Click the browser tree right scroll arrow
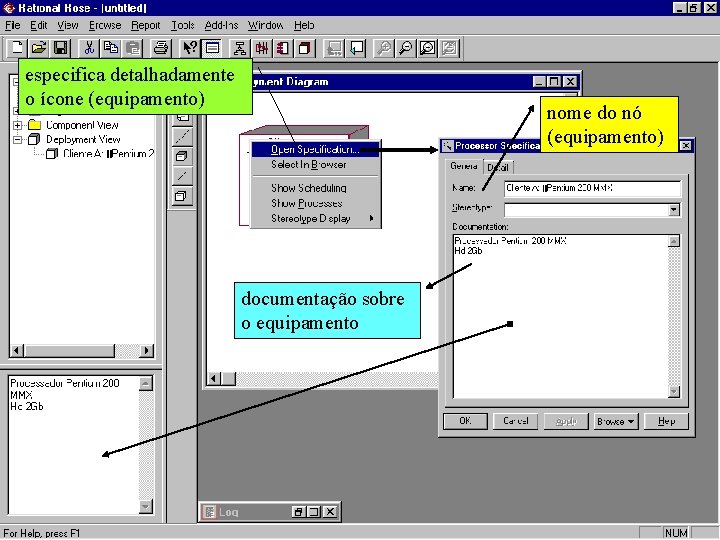720x540 pixels. click(x=146, y=351)
